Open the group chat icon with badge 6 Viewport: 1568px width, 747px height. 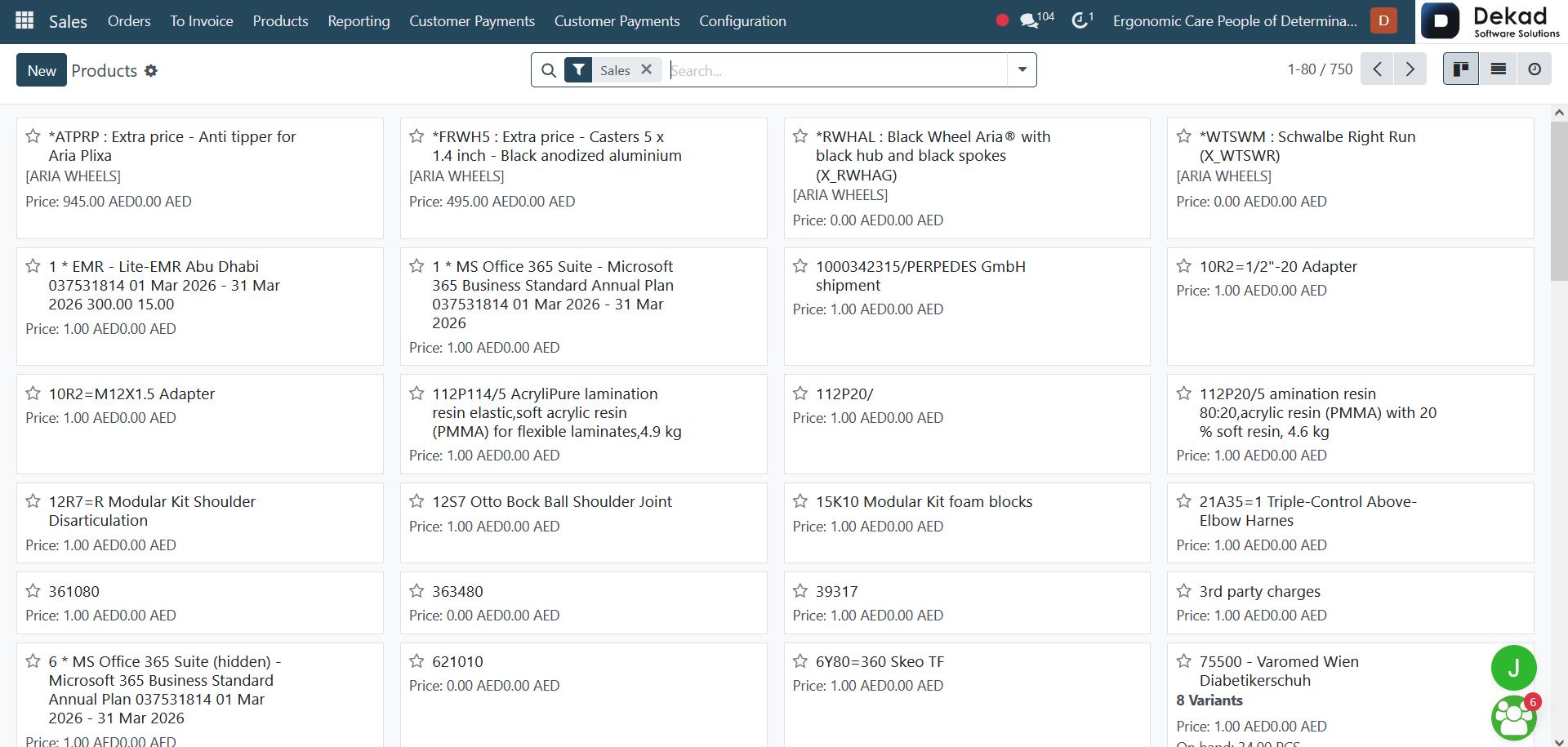pyautogui.click(x=1513, y=718)
